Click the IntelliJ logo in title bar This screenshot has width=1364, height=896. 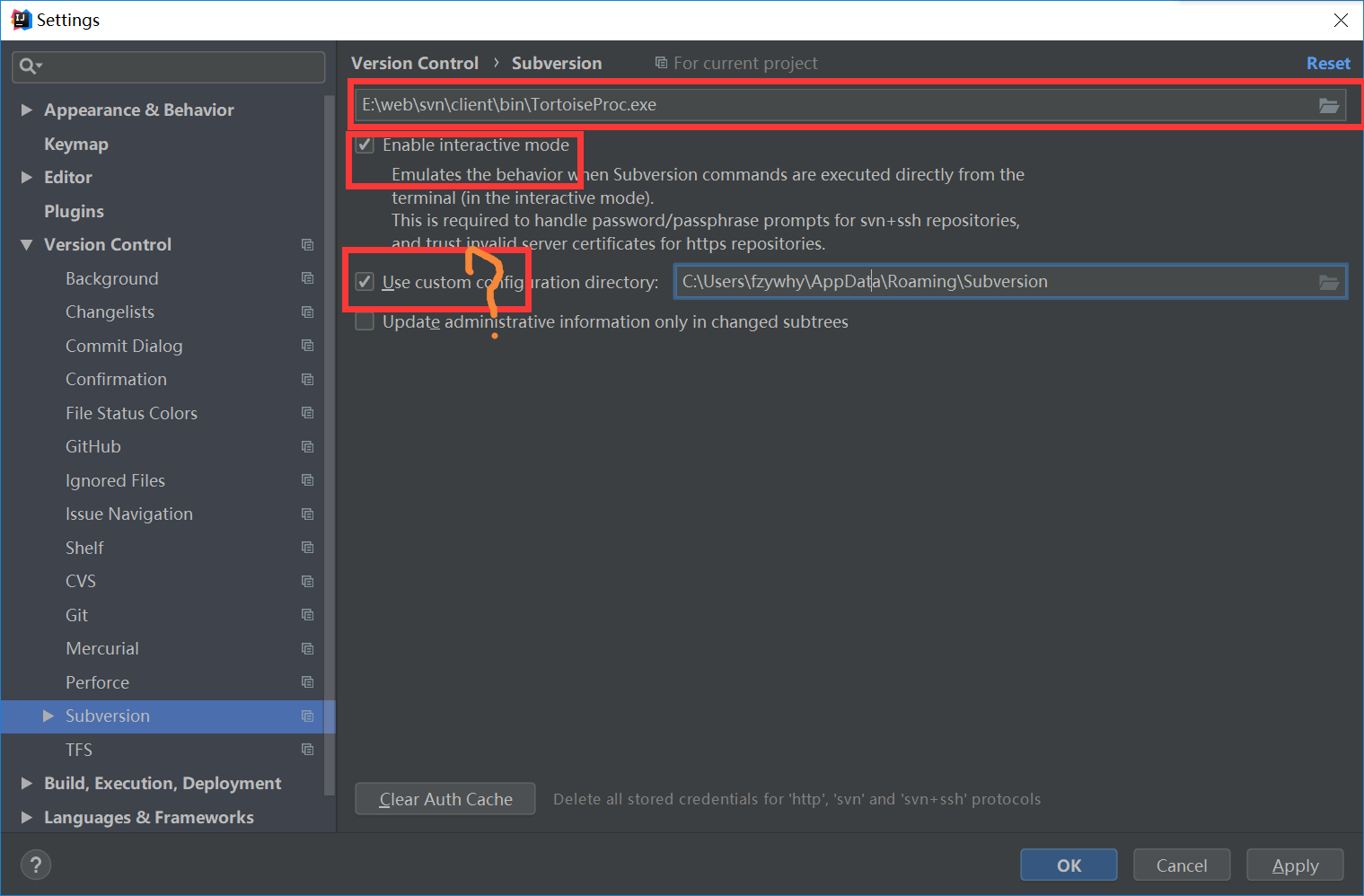(x=21, y=20)
